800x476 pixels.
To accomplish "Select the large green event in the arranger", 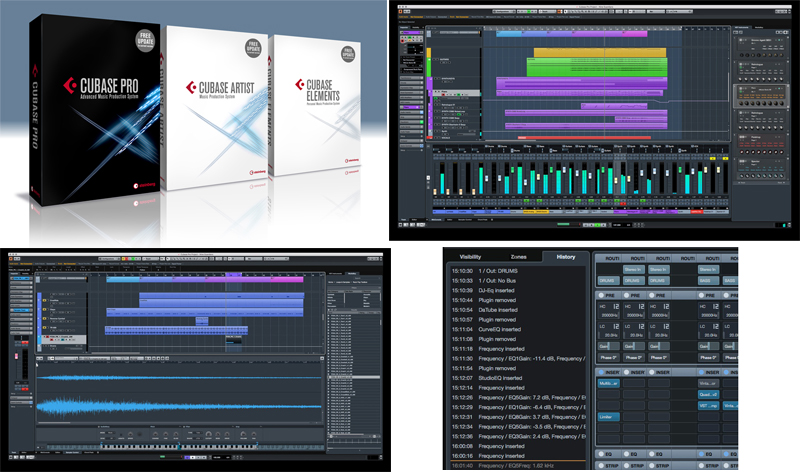I will [596, 67].
